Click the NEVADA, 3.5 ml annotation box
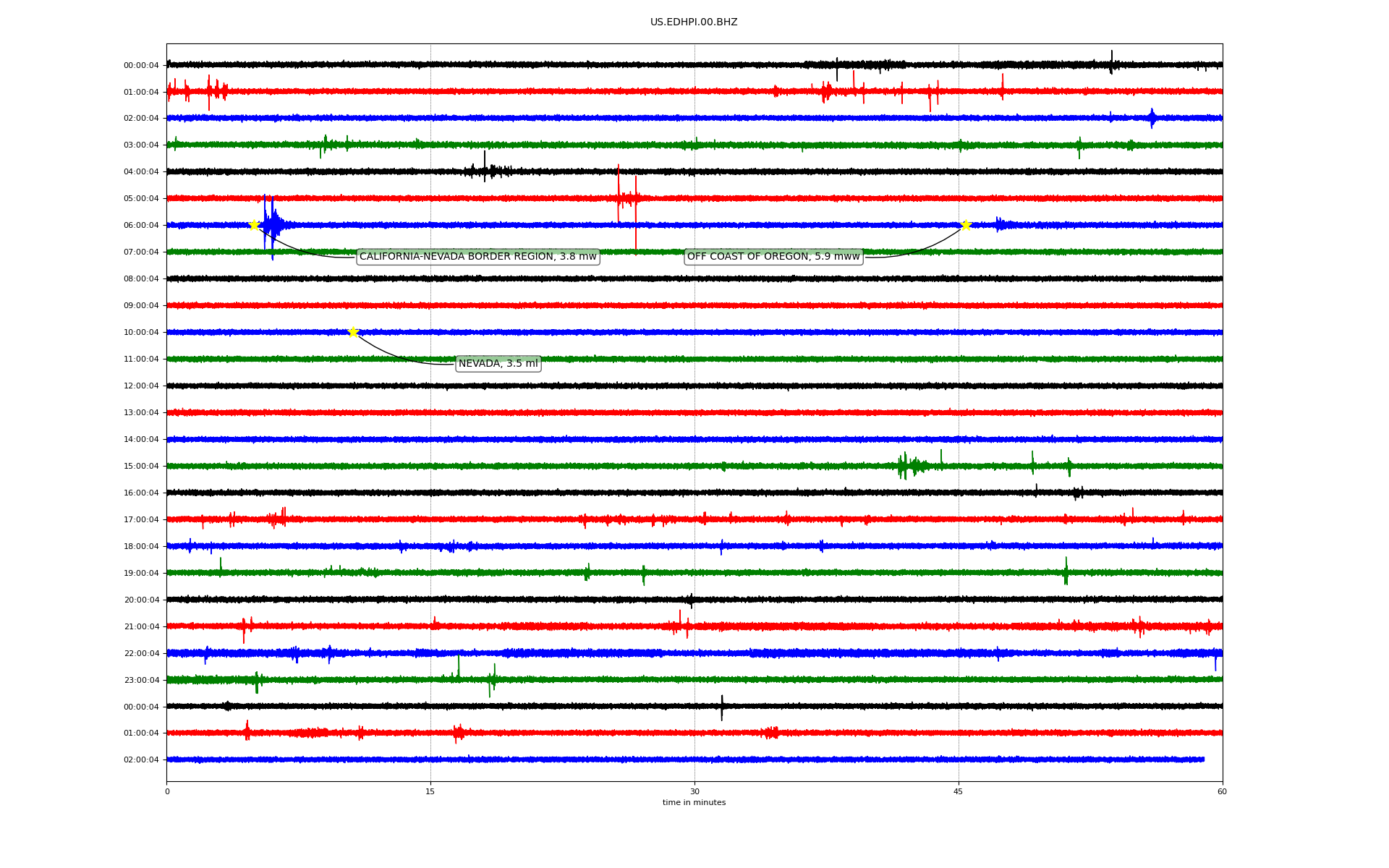The image size is (1389, 868). [498, 364]
